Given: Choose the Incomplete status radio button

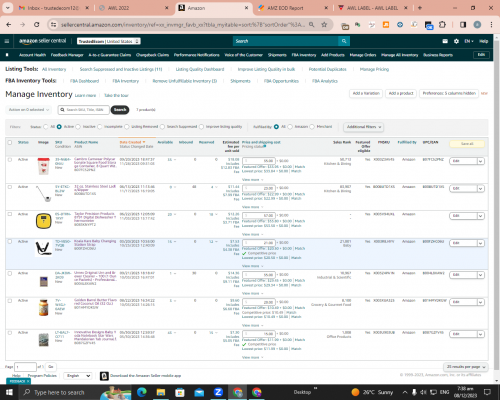Looking at the screenshot, I should [100, 127].
